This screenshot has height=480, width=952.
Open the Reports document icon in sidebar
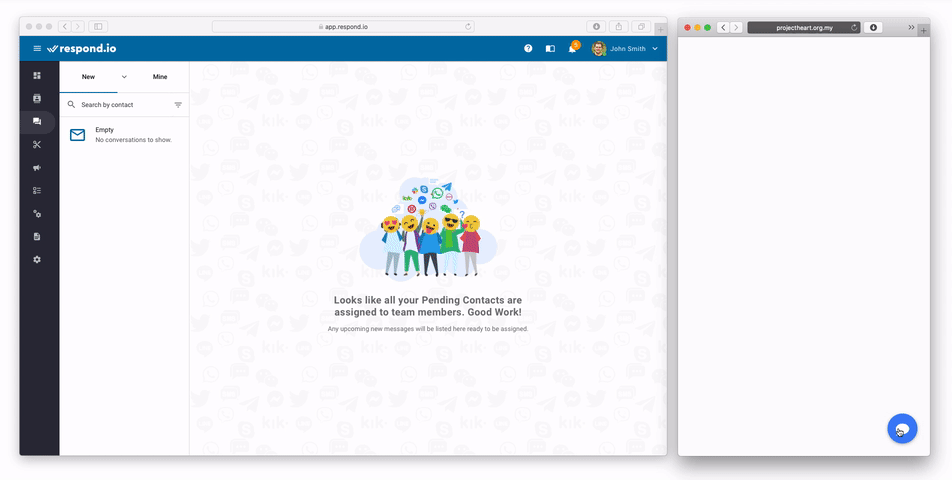pyautogui.click(x=37, y=237)
